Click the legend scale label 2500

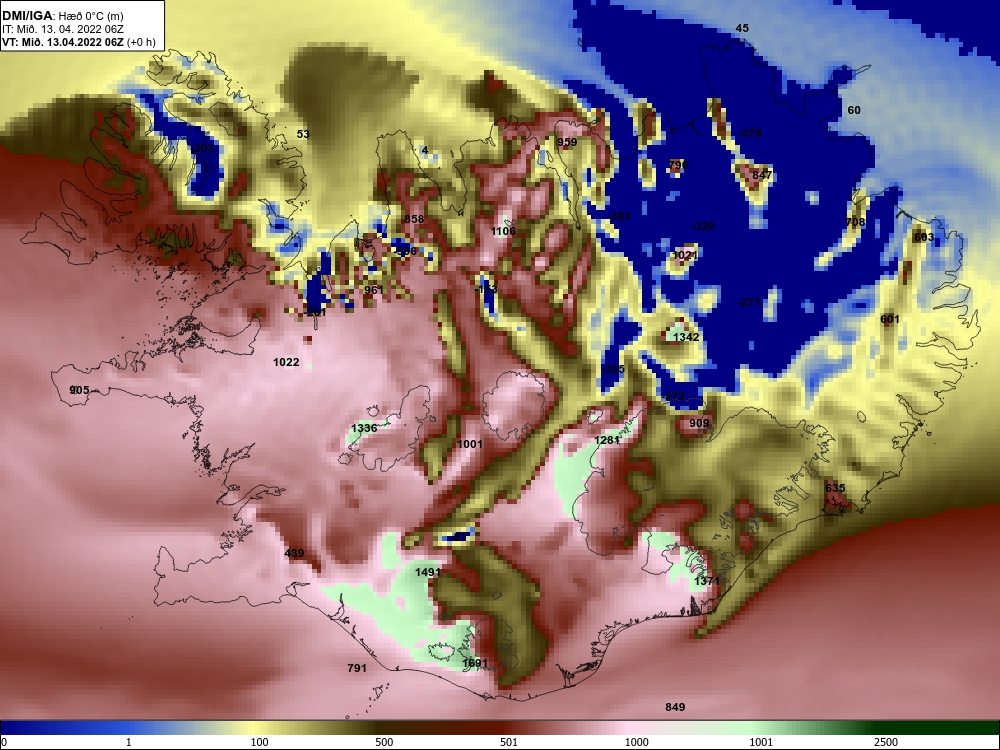[x=886, y=742]
